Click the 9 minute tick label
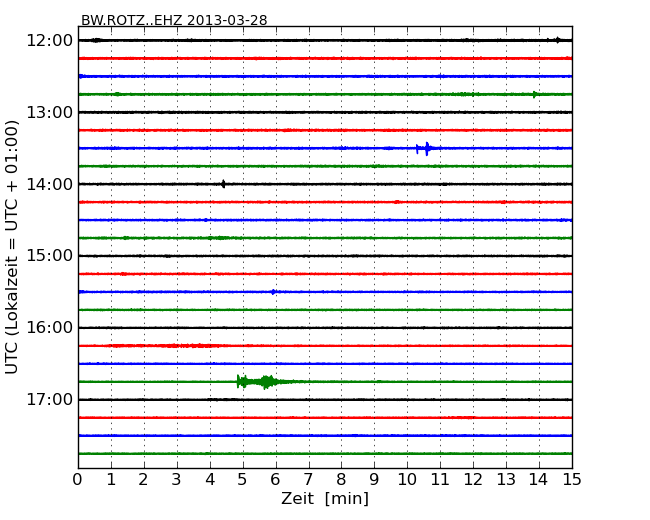Viewport: 650px width, 520px height. click(x=374, y=480)
